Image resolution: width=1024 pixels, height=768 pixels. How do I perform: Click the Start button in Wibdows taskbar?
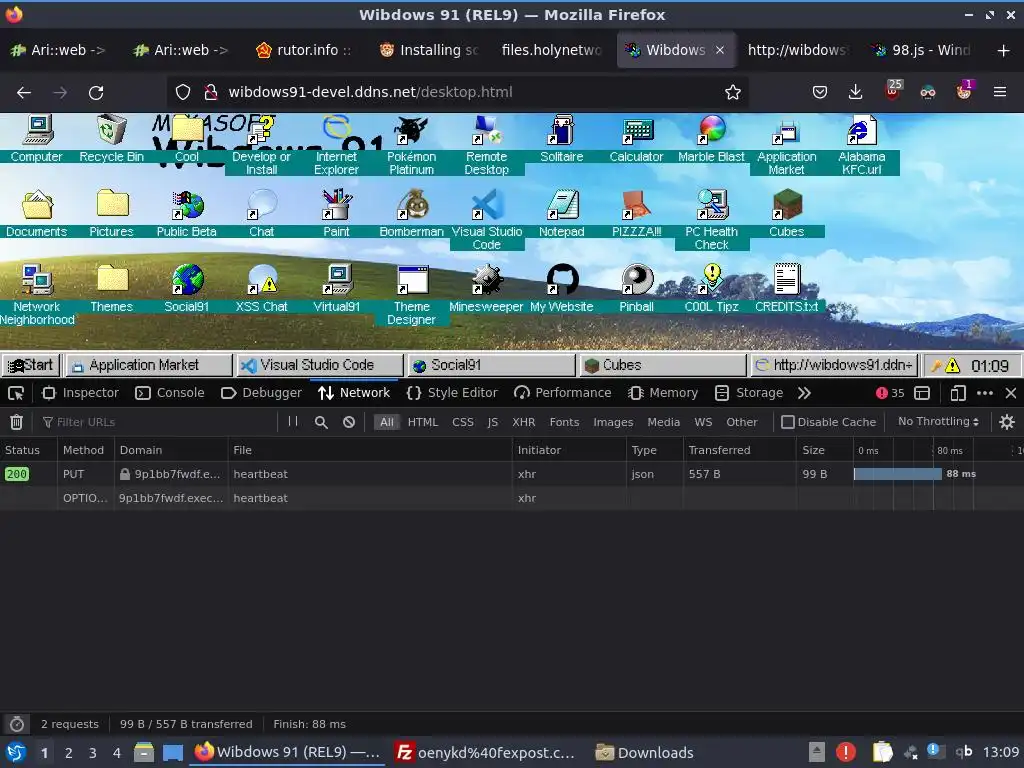pos(30,366)
